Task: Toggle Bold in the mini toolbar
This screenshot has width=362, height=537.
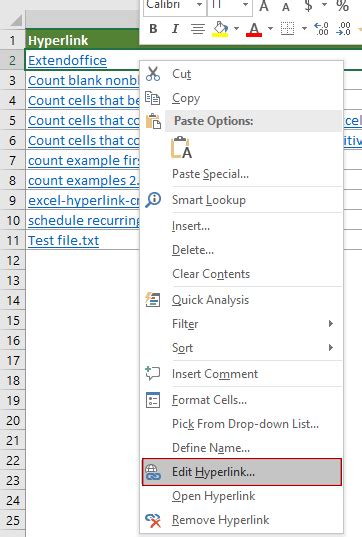Action: (153, 29)
